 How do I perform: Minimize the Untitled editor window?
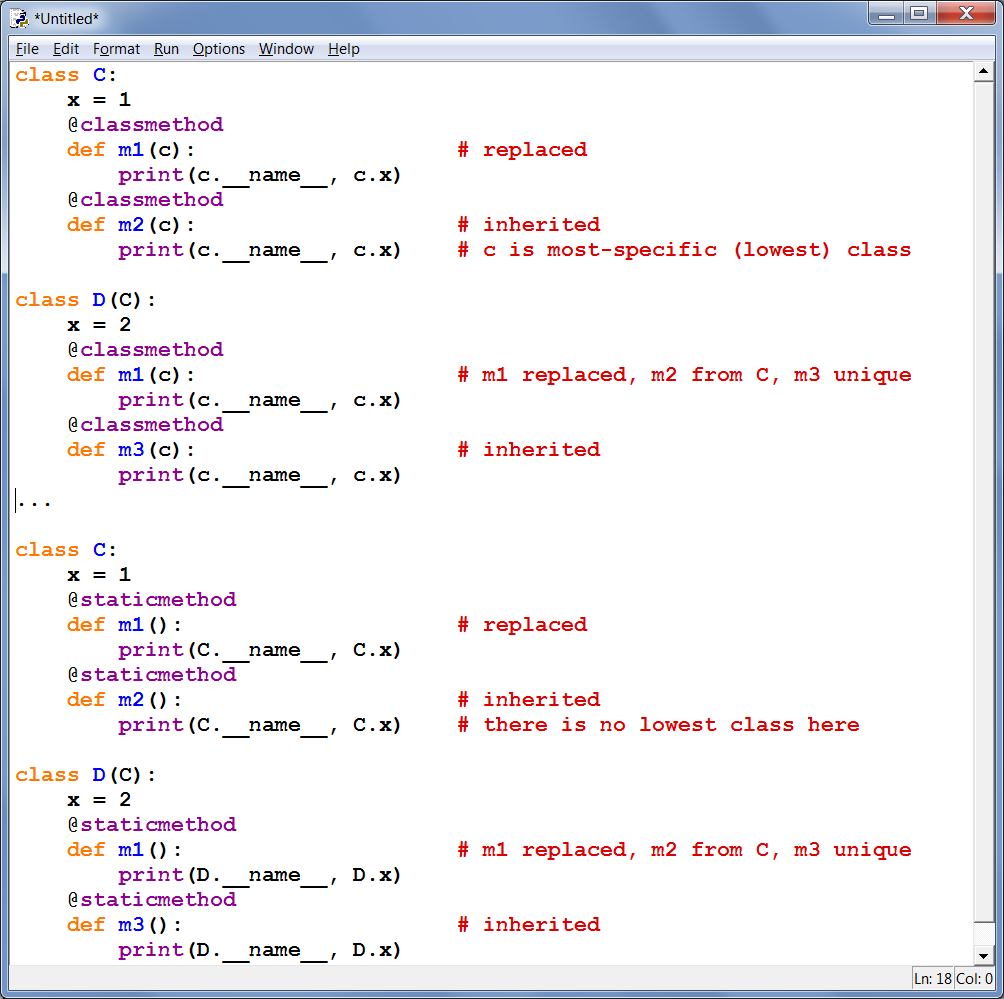tap(886, 14)
